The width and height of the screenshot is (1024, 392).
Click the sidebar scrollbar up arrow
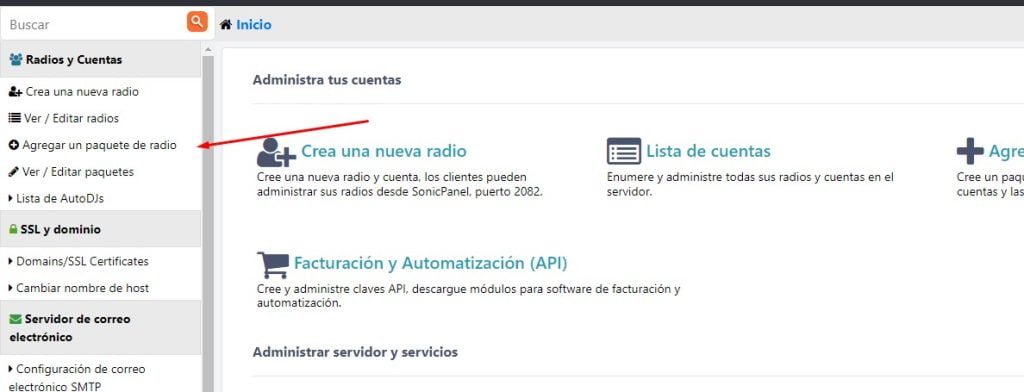click(208, 49)
